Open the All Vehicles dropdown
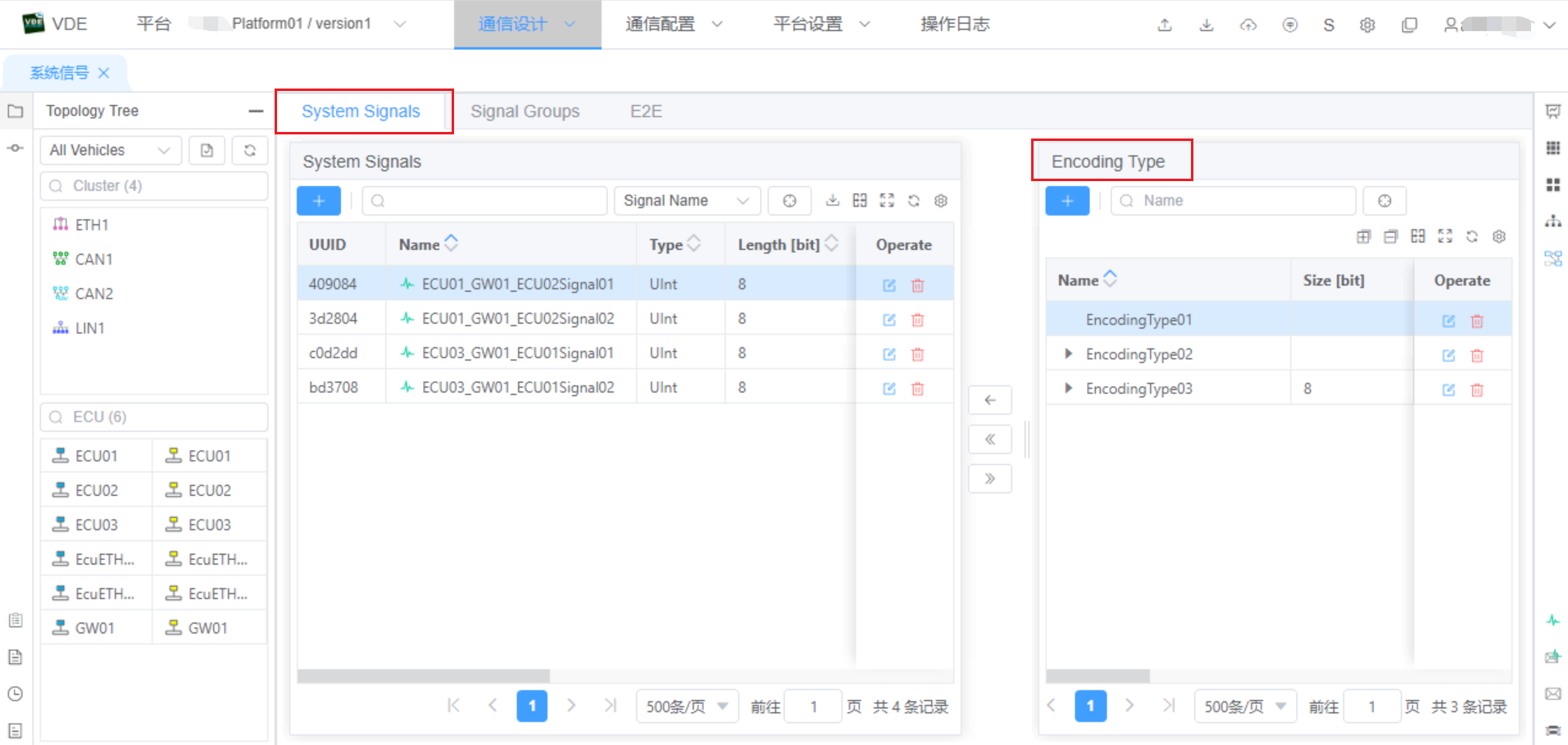1568x745 pixels. pos(110,150)
